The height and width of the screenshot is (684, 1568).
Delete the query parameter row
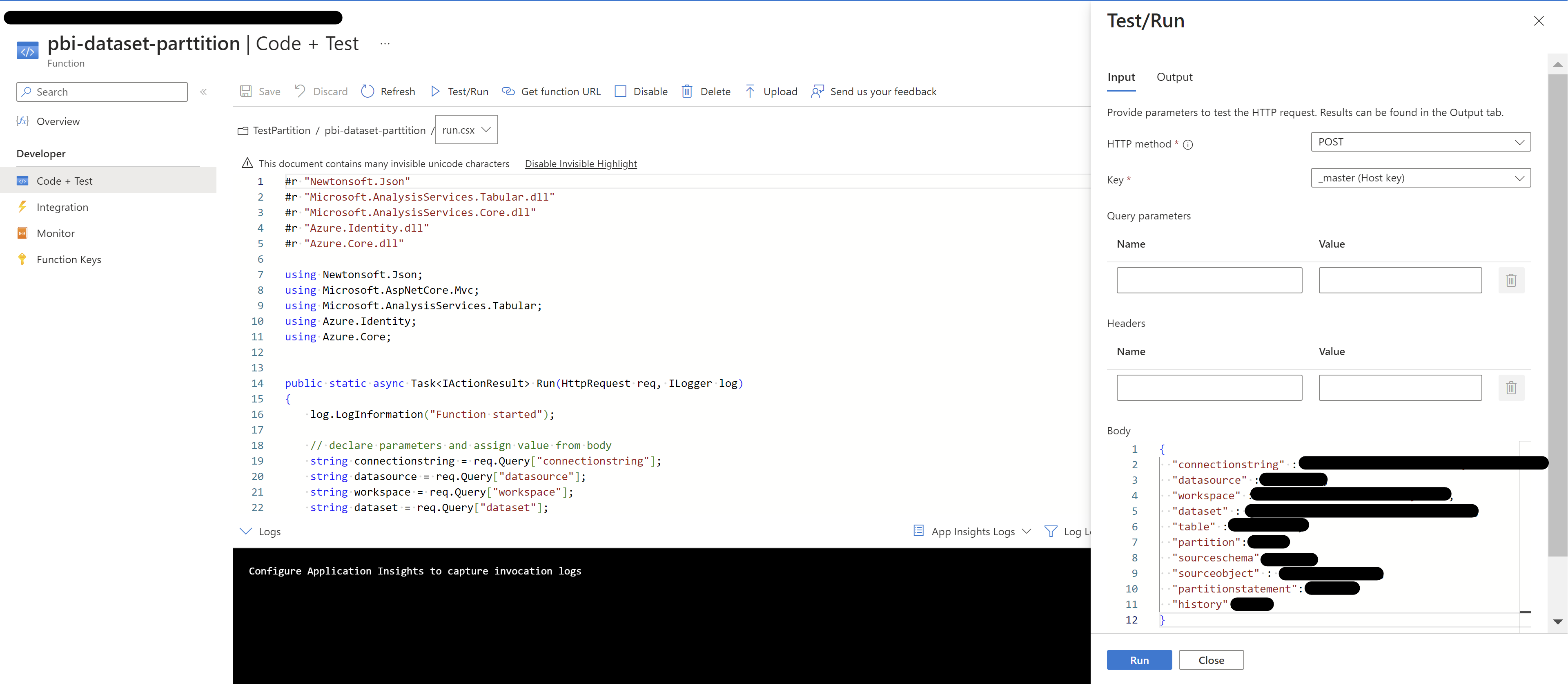click(x=1511, y=280)
